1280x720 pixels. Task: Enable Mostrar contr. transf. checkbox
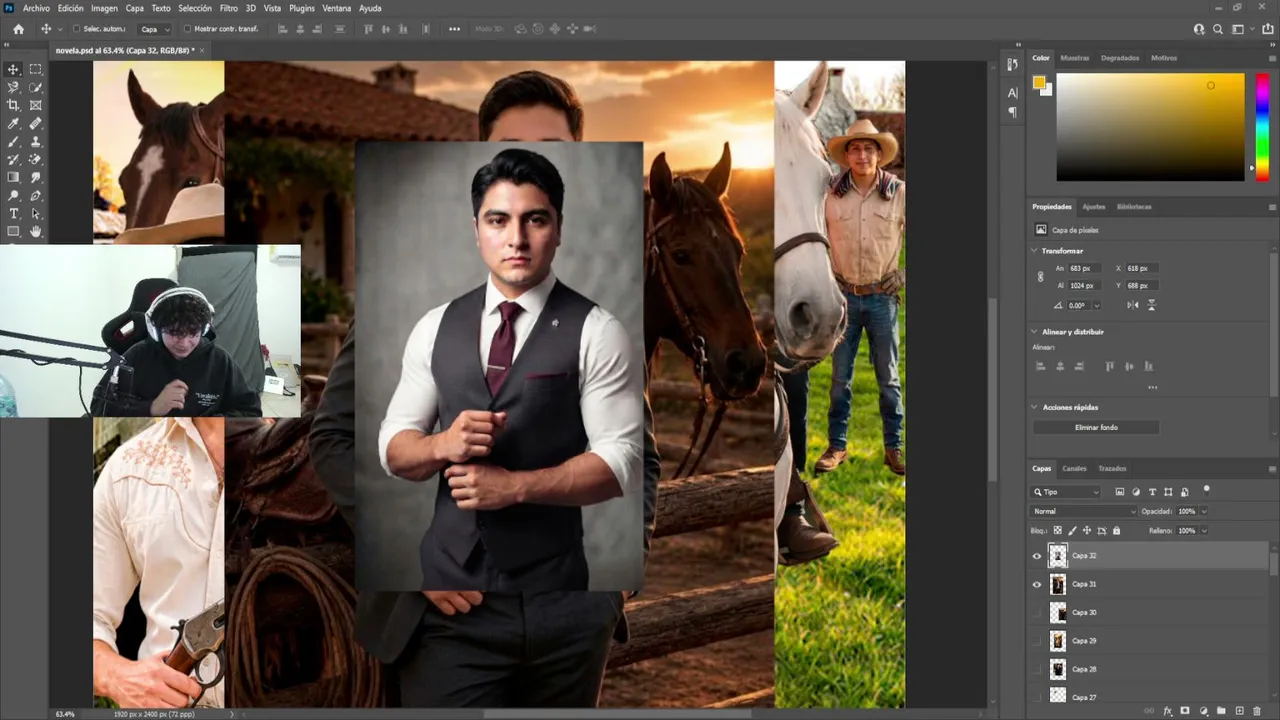click(187, 29)
